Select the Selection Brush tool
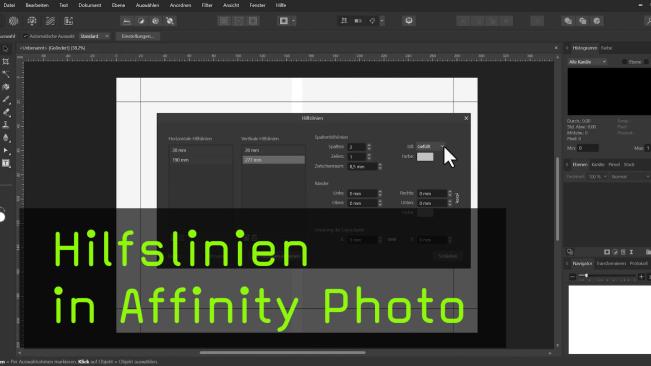651x366 pixels. 6,74
